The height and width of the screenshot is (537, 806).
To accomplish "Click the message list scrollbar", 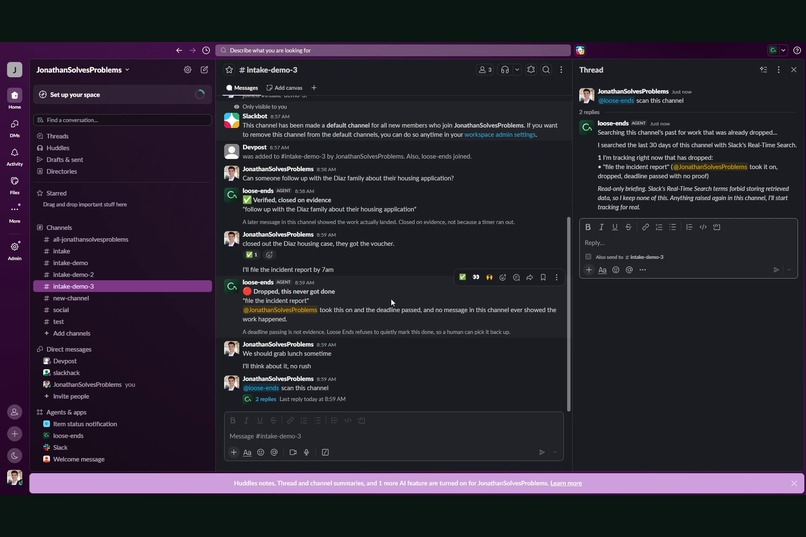I will coord(569,313).
